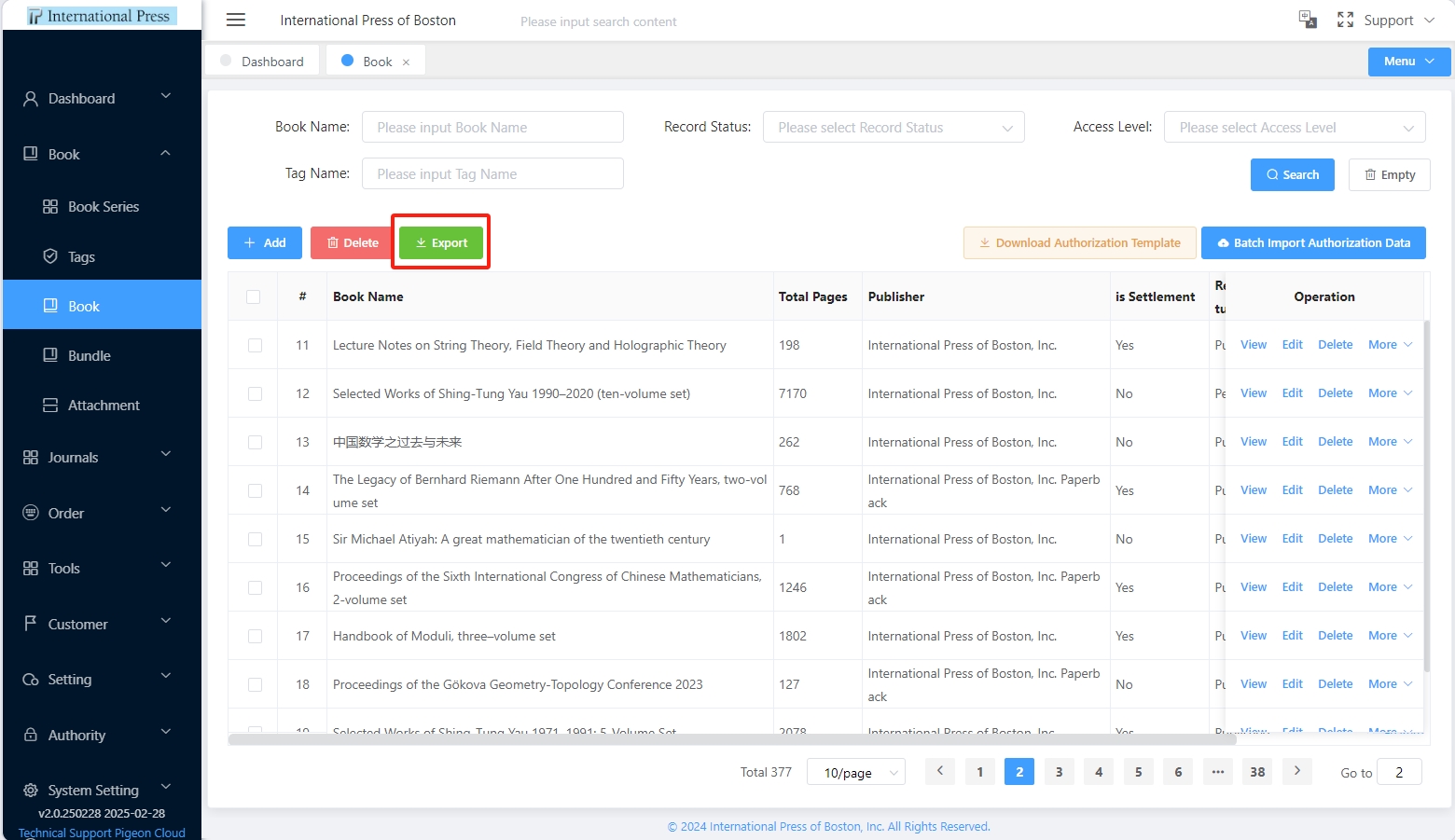View the Lecture Notes on String Theory book
This screenshot has height=840, width=1455.
coord(1253,345)
